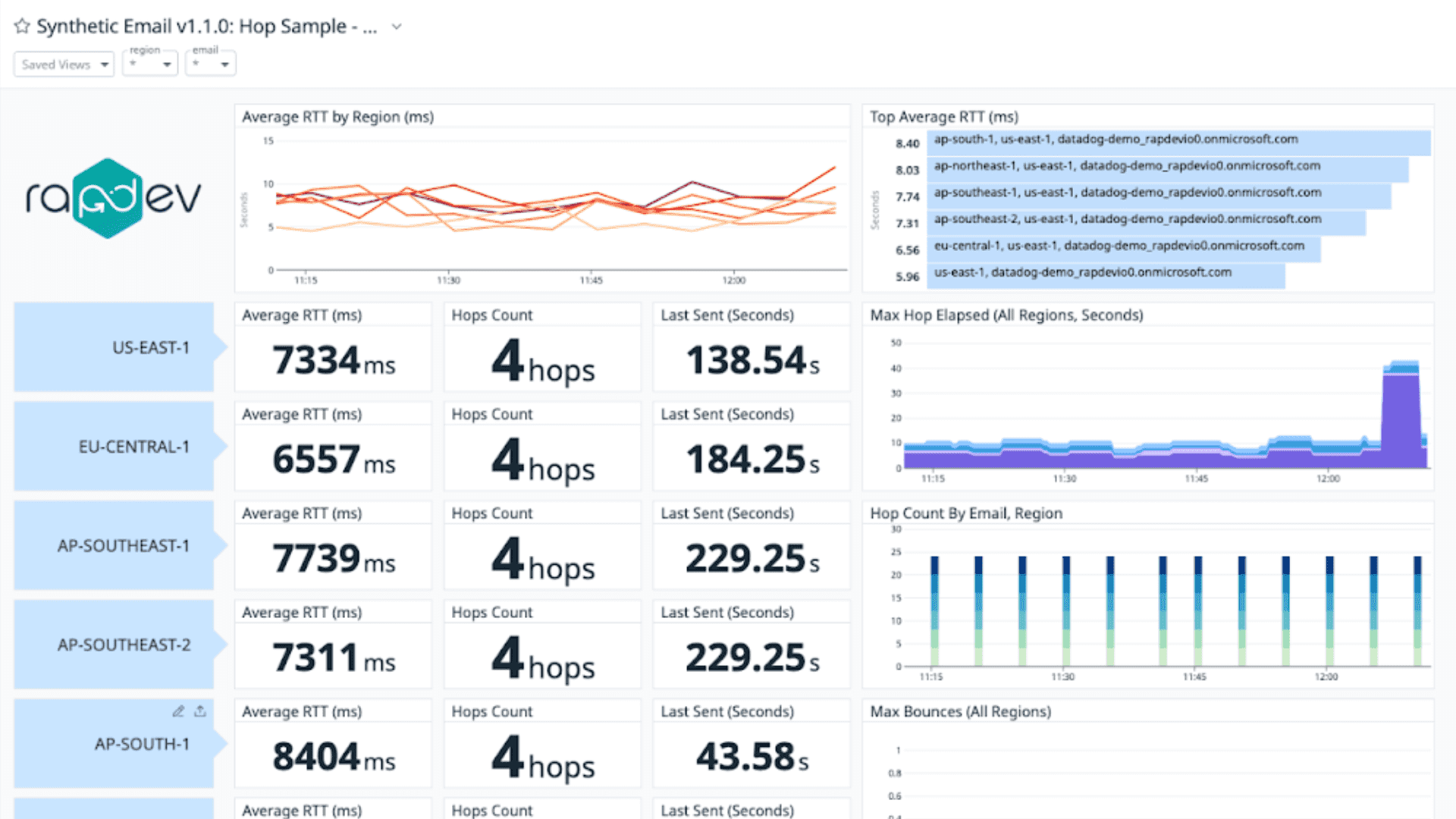
Task: Click the 7739 ms Average RTT value
Action: coord(334,559)
